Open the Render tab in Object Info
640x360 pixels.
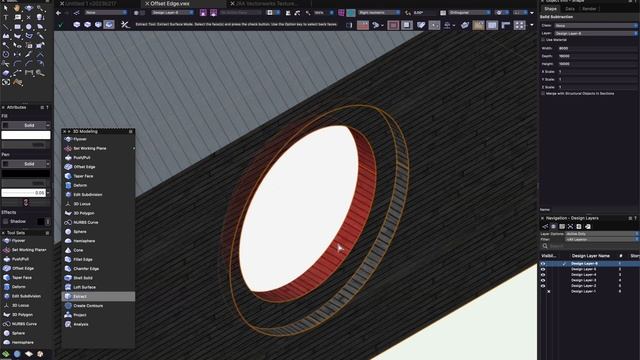[589, 9]
